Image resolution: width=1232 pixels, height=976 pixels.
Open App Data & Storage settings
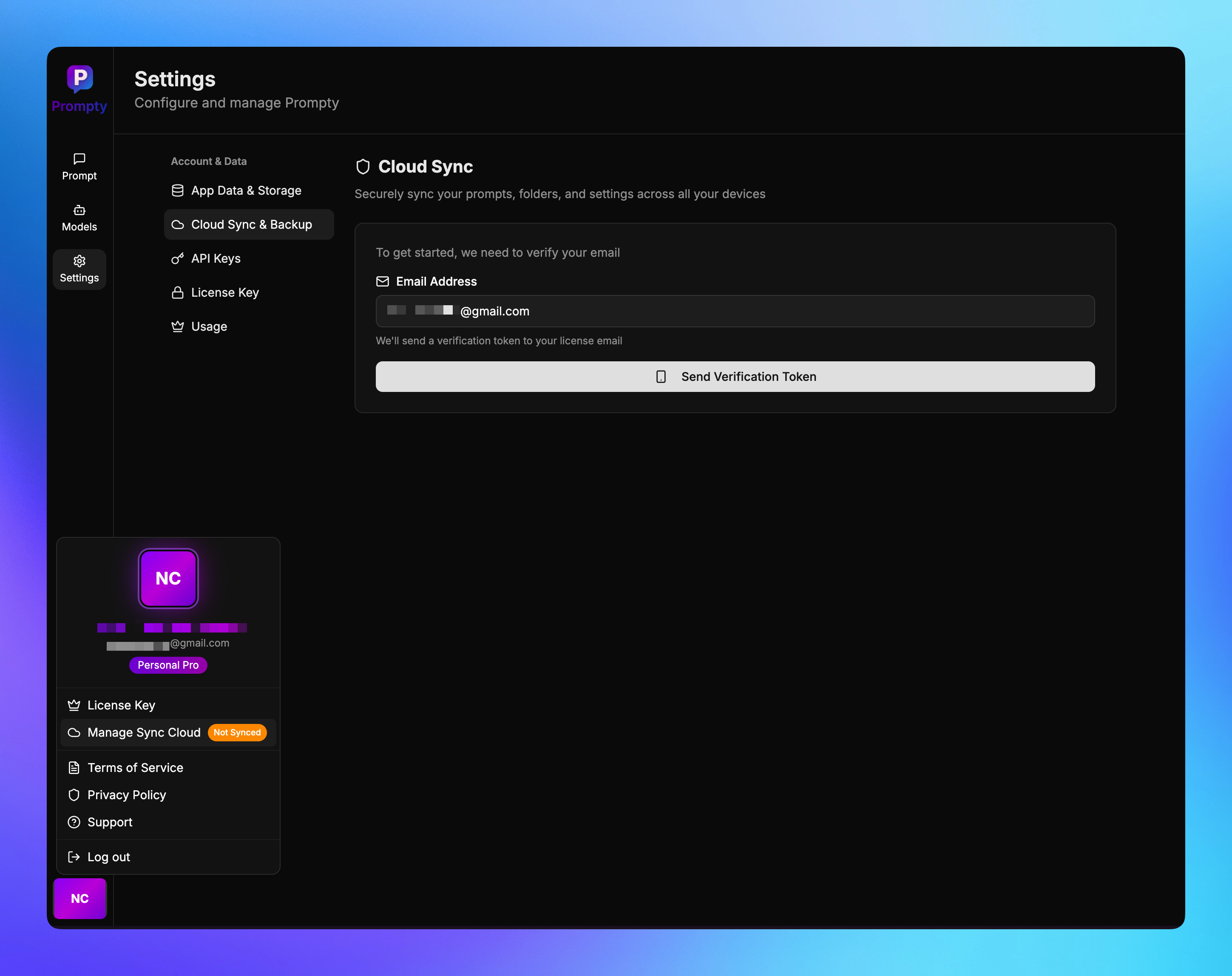pyautogui.click(x=246, y=190)
